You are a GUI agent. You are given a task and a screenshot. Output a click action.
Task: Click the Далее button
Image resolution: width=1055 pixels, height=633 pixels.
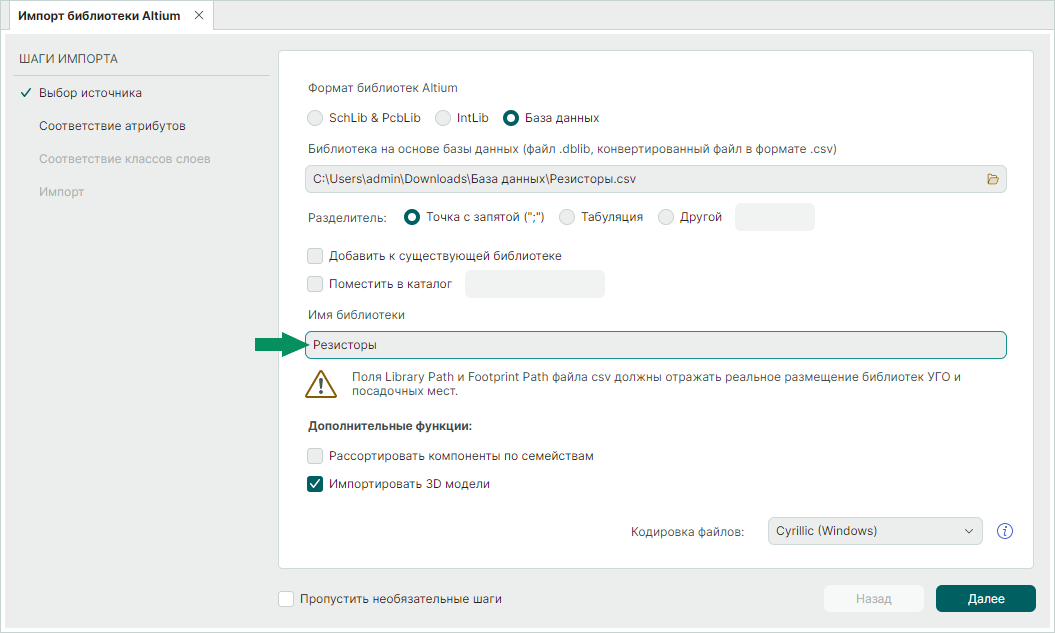[x=986, y=599]
